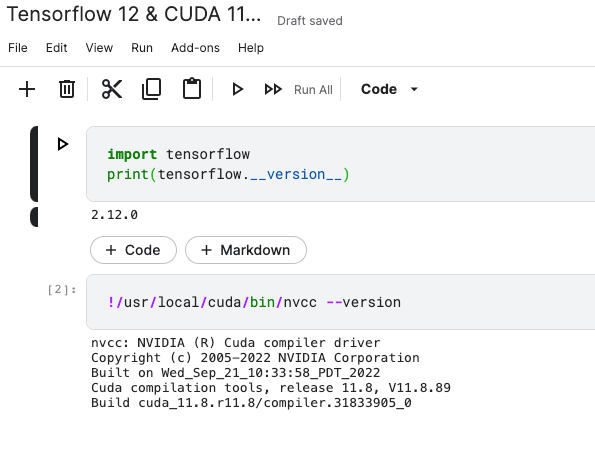Click inside the nvcc --version code cell
This screenshot has height=473, width=595.
(340, 302)
